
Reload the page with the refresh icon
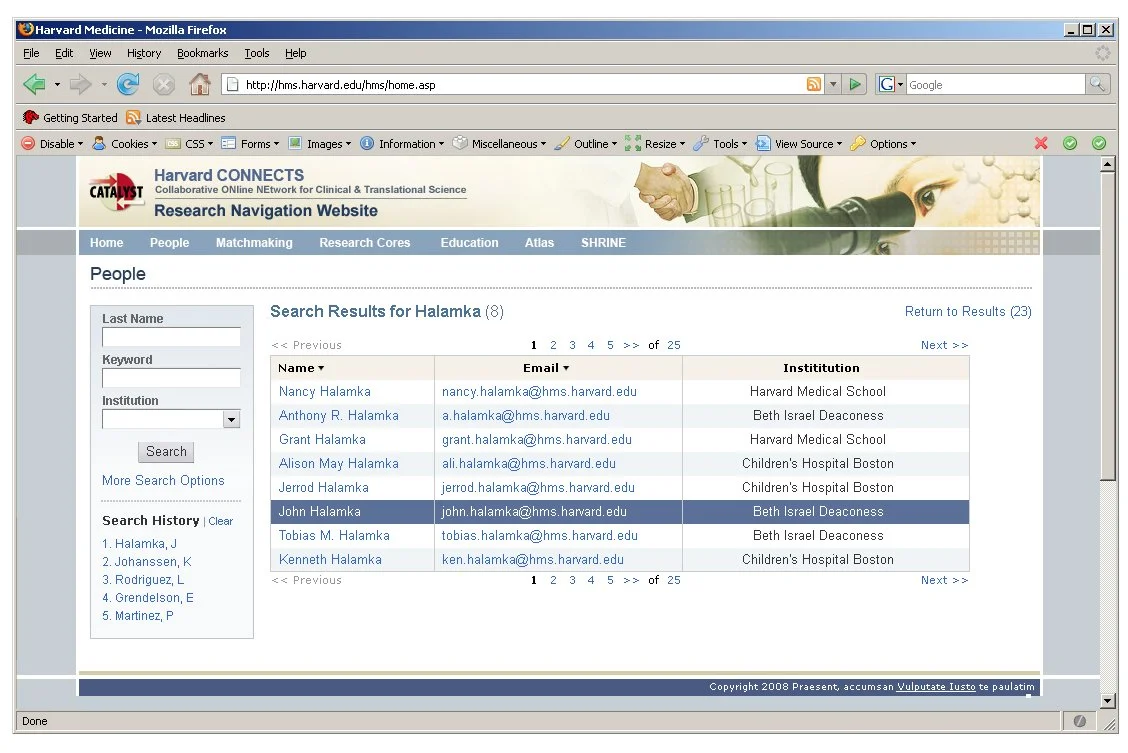[128, 84]
